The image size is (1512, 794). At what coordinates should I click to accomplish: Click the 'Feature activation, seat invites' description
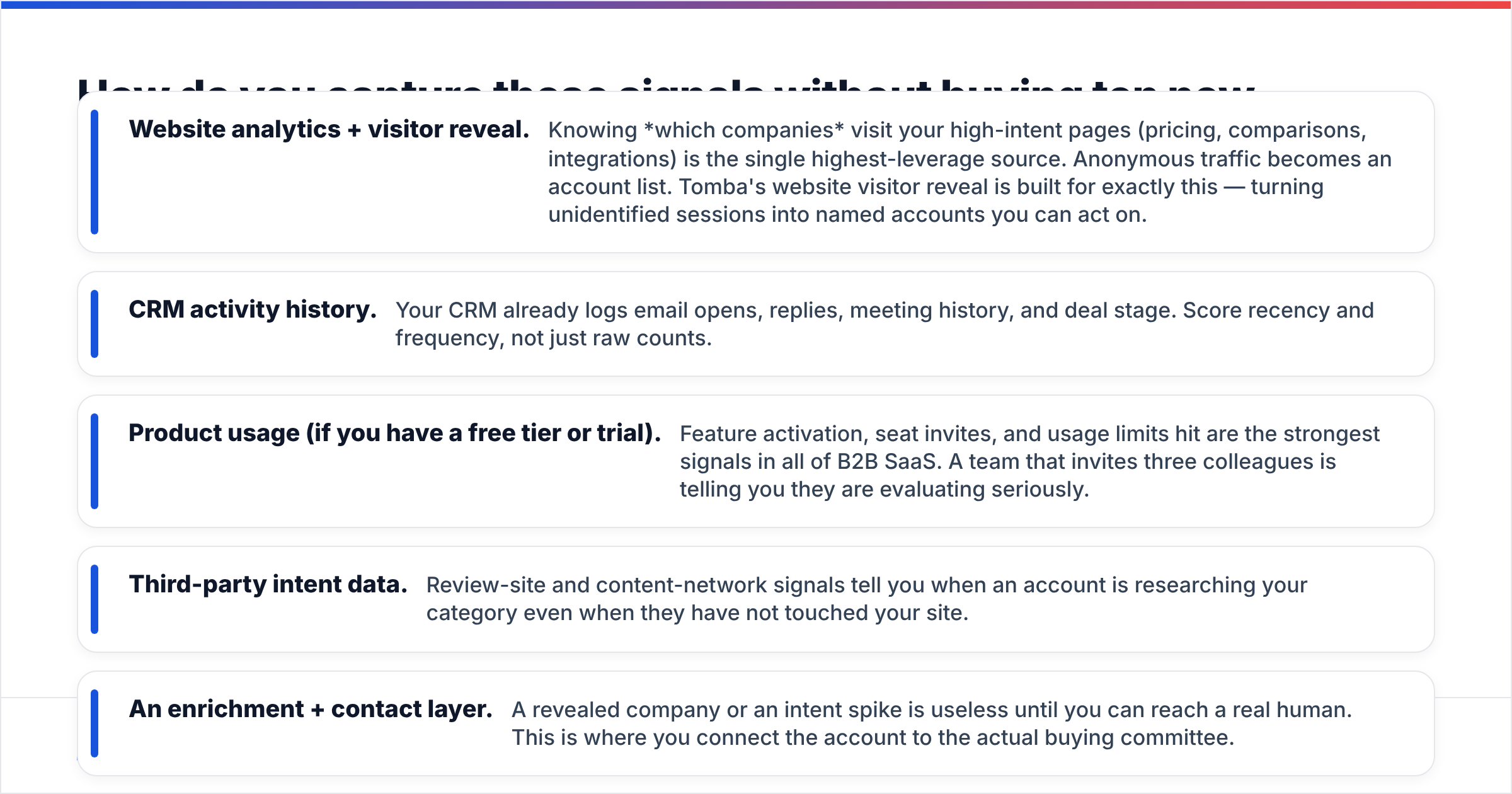click(1029, 461)
